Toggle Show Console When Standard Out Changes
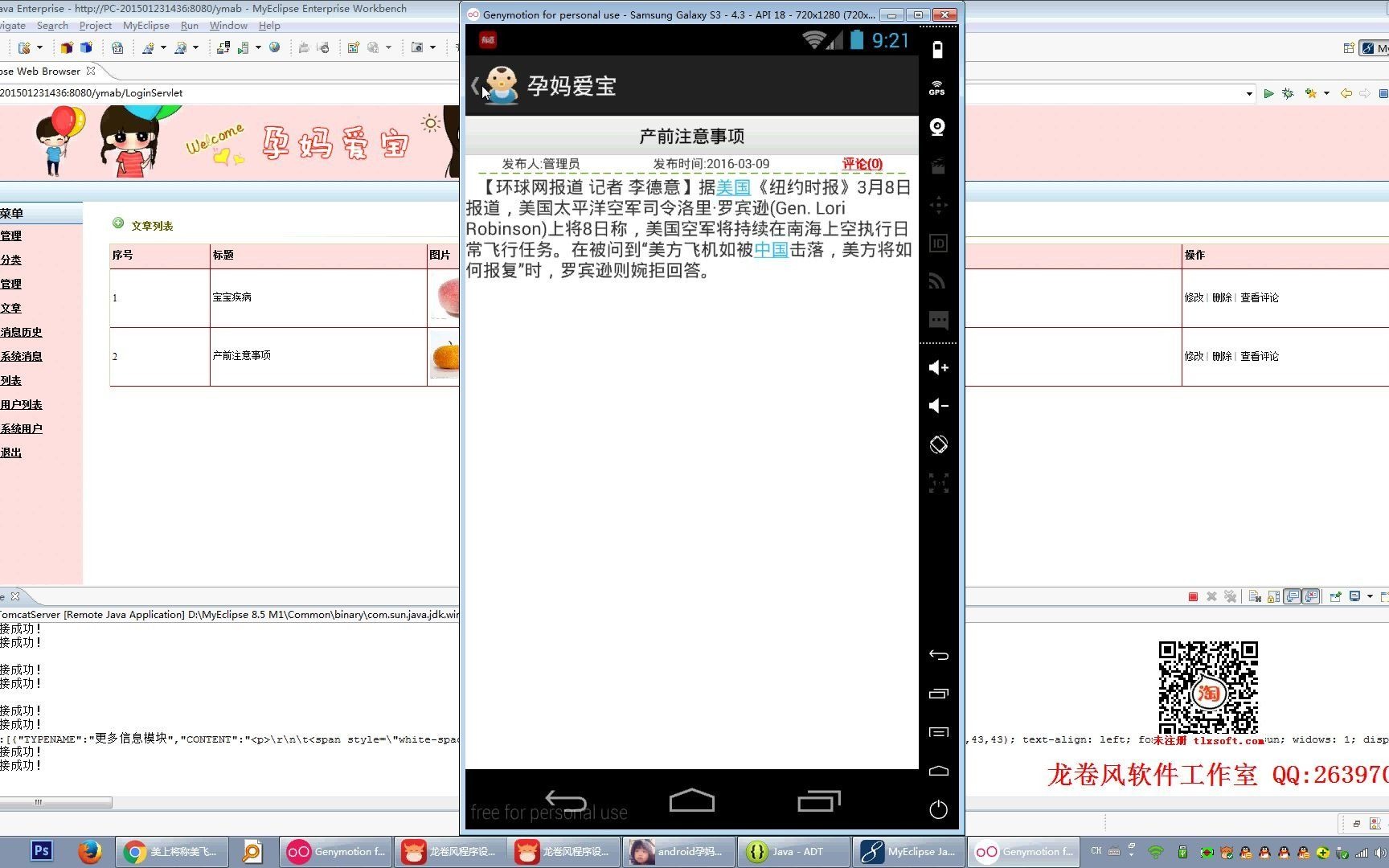1389x868 pixels. click(x=1292, y=596)
